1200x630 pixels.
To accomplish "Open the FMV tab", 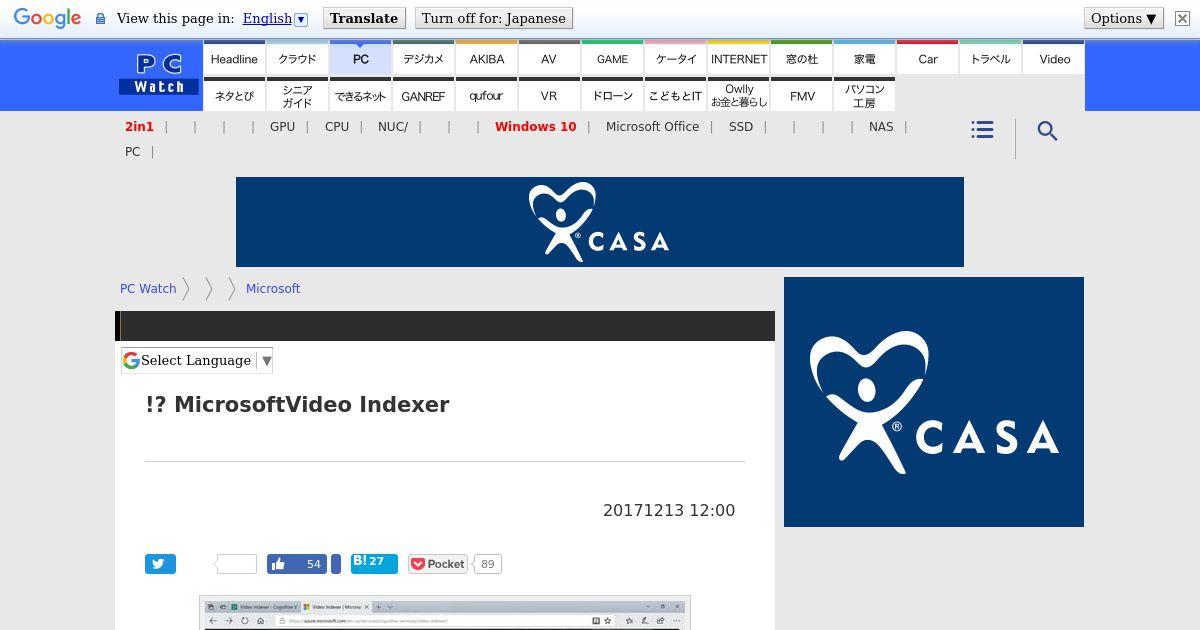I will 802,95.
